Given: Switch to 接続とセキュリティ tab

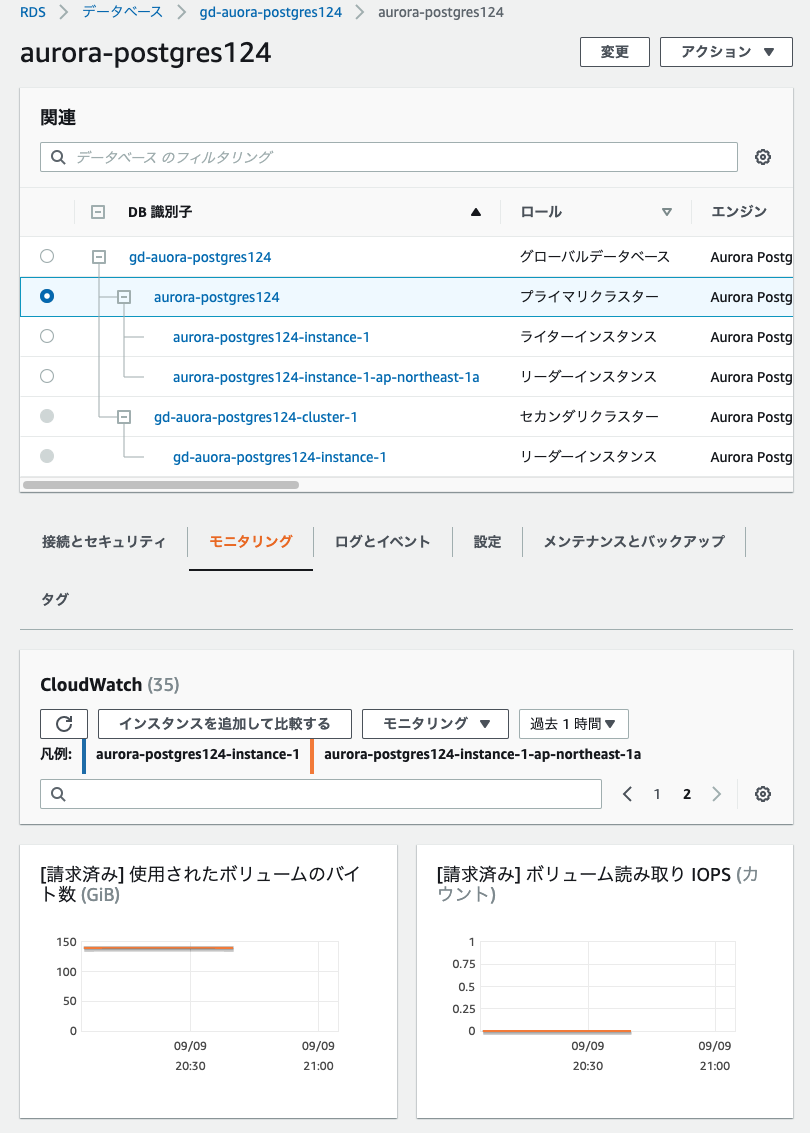Looking at the screenshot, I should click(104, 541).
